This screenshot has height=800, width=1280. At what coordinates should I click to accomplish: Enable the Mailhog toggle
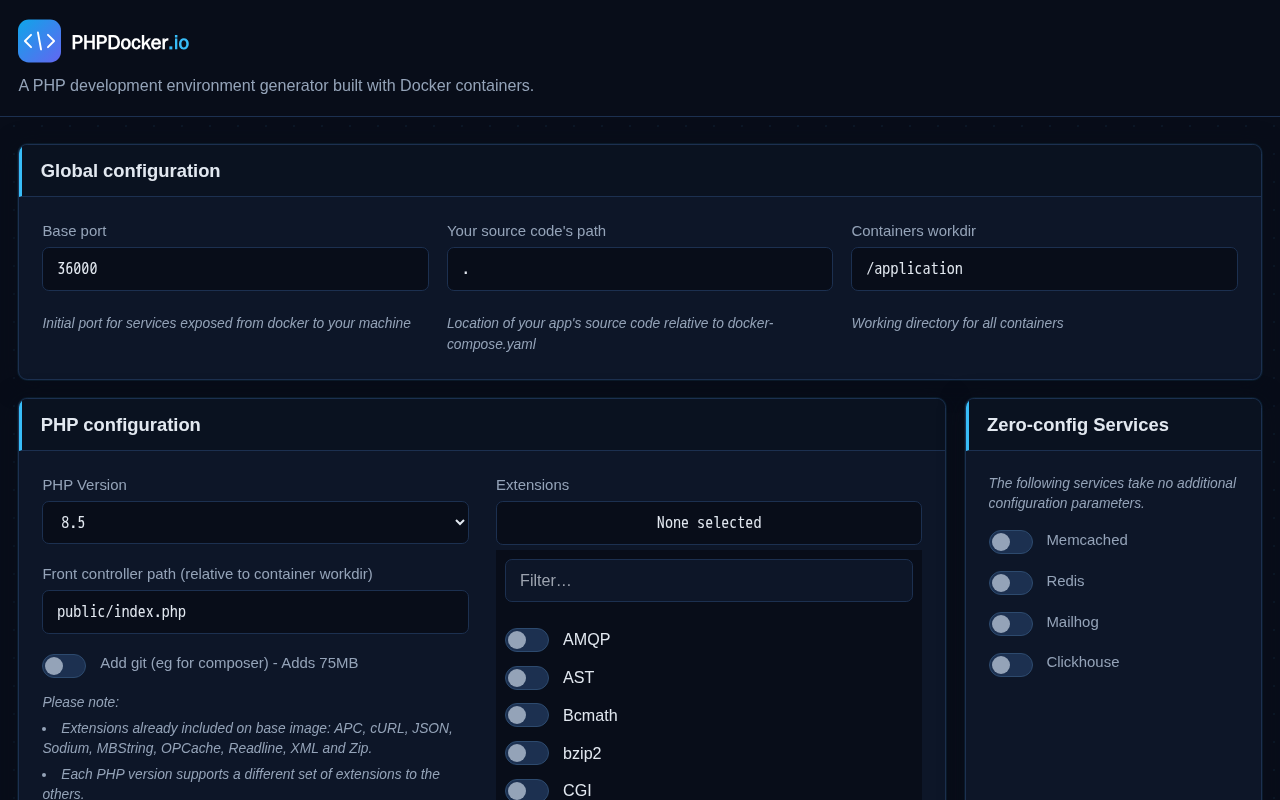pyautogui.click(x=1010, y=624)
